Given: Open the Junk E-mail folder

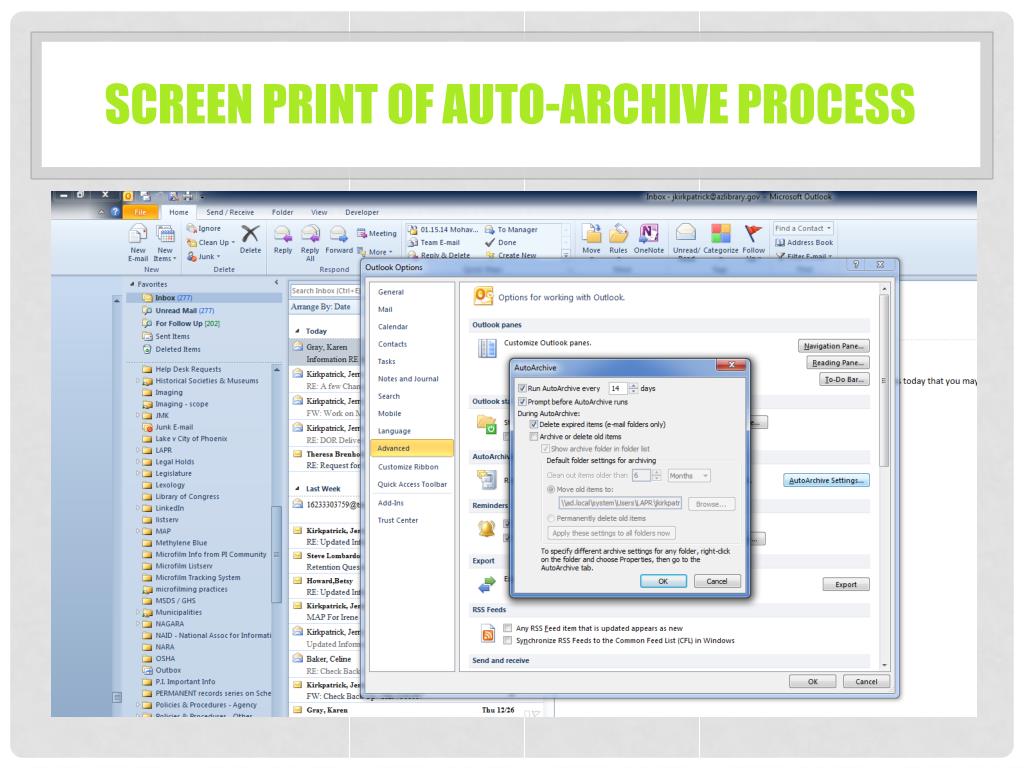Looking at the screenshot, I should (168, 427).
